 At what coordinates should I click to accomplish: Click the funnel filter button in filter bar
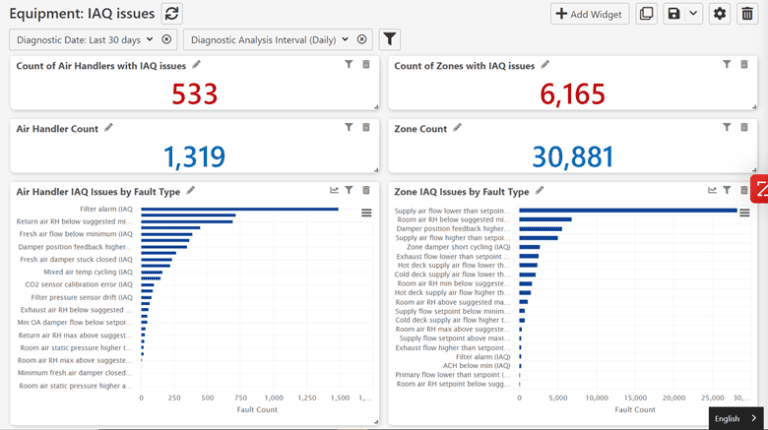[390, 39]
